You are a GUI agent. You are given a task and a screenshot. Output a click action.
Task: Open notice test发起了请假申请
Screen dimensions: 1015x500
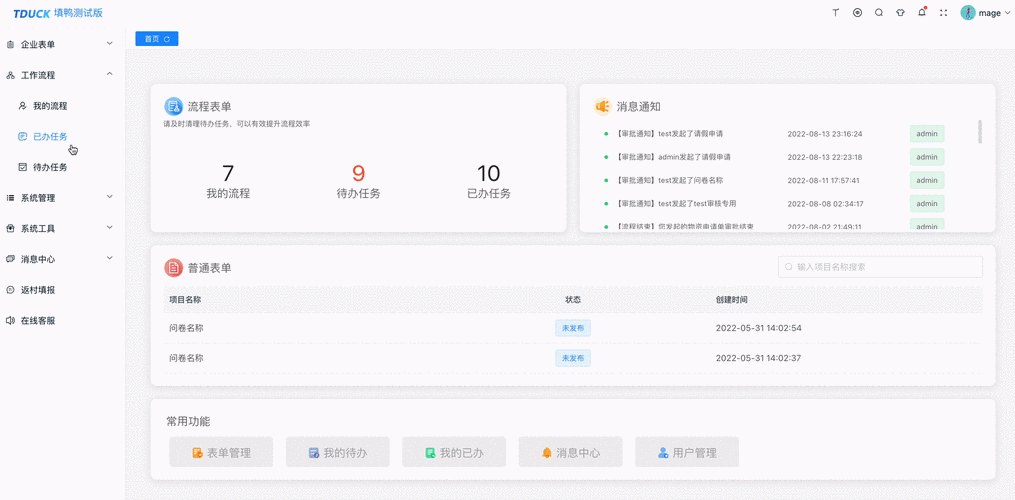(x=669, y=134)
